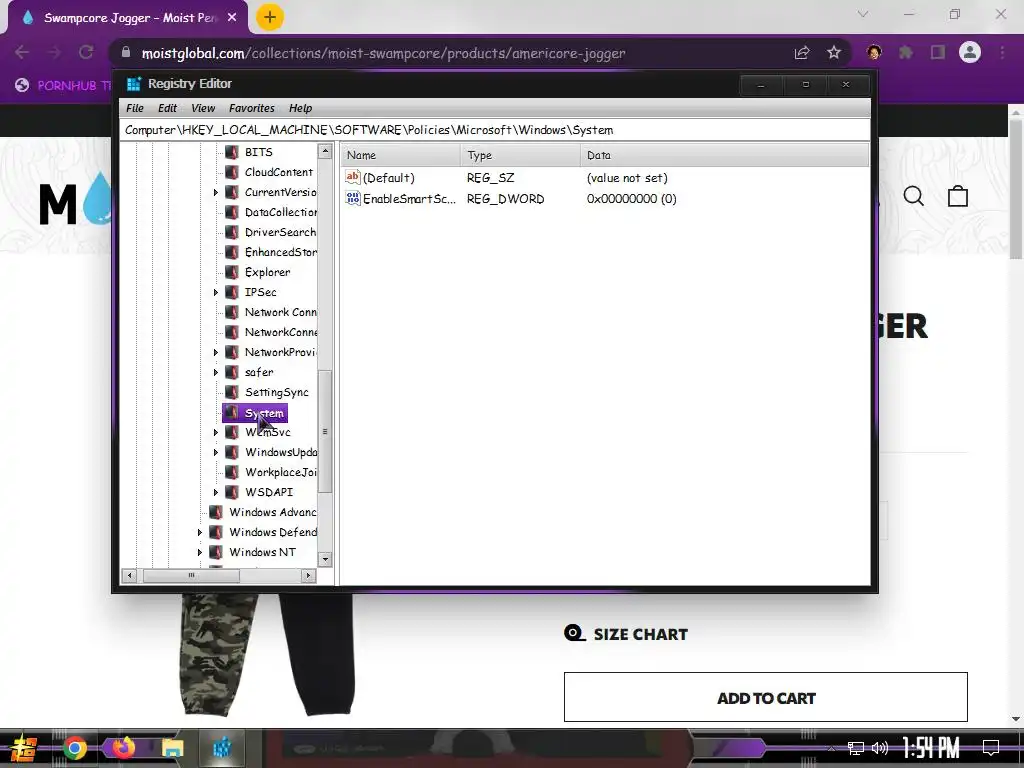Image resolution: width=1024 pixels, height=768 pixels.
Task: Click tree horizontal scroll right arrow
Action: pyautogui.click(x=308, y=575)
